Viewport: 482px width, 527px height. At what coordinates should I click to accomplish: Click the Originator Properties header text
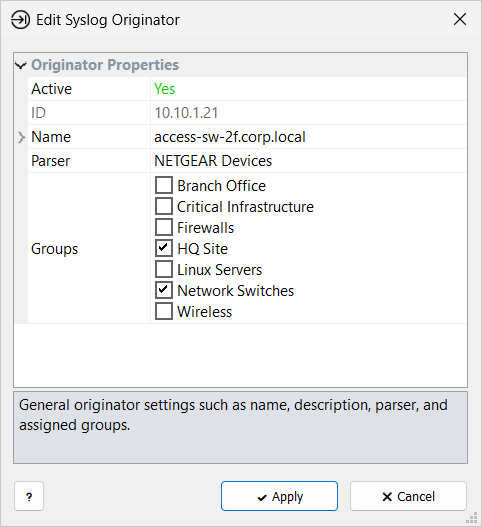click(105, 65)
